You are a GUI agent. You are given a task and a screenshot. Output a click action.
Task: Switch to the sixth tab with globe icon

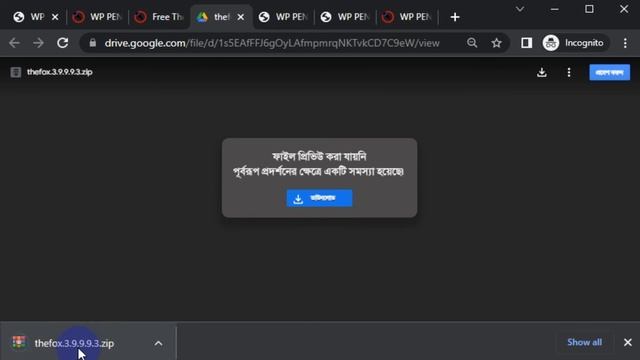[345, 17]
